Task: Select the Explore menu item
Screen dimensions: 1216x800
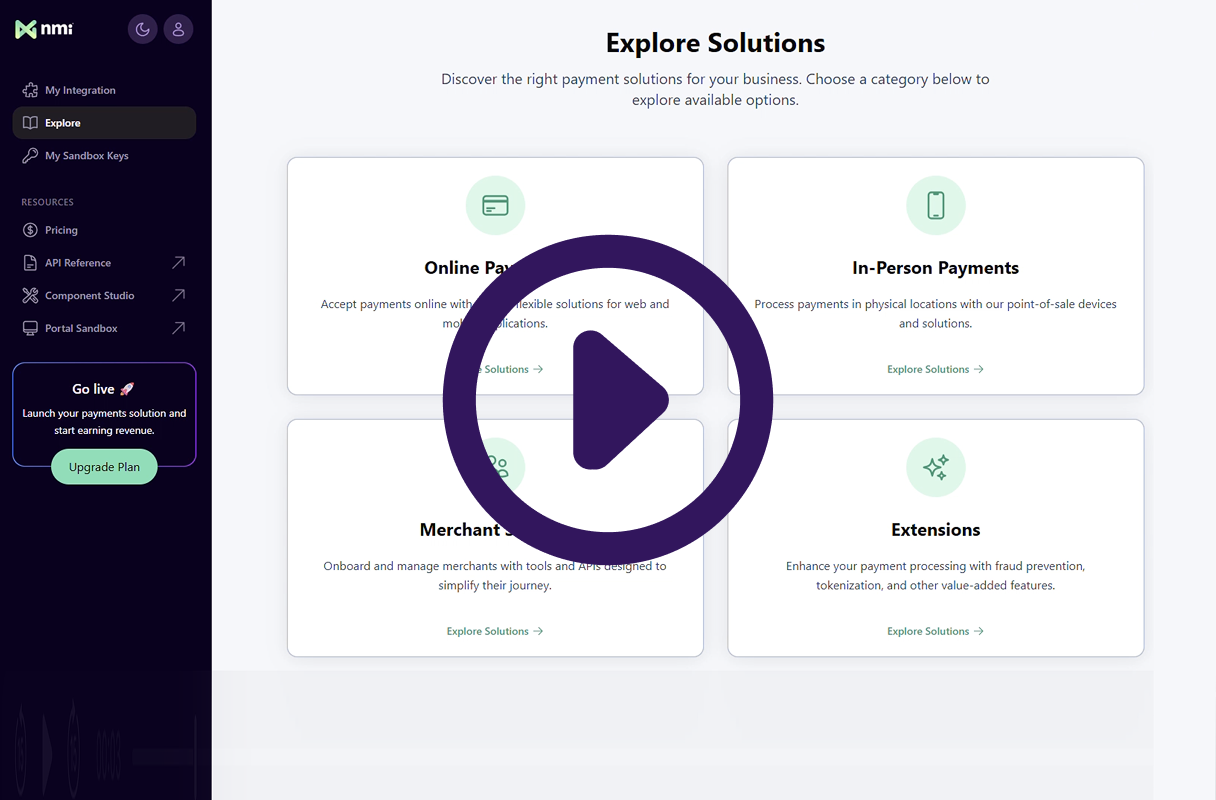Action: coord(63,123)
